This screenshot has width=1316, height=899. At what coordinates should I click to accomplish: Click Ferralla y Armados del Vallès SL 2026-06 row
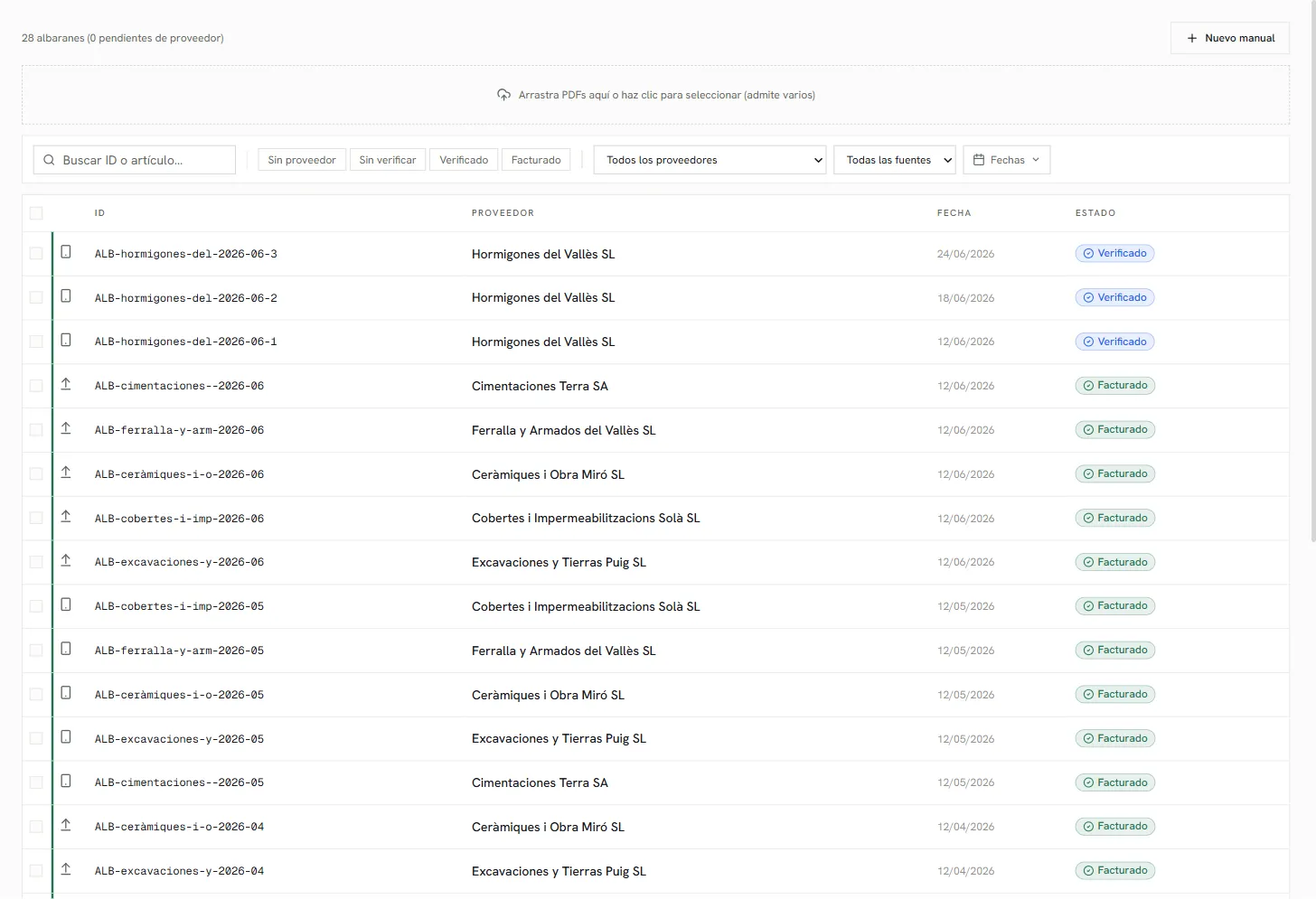click(x=563, y=430)
